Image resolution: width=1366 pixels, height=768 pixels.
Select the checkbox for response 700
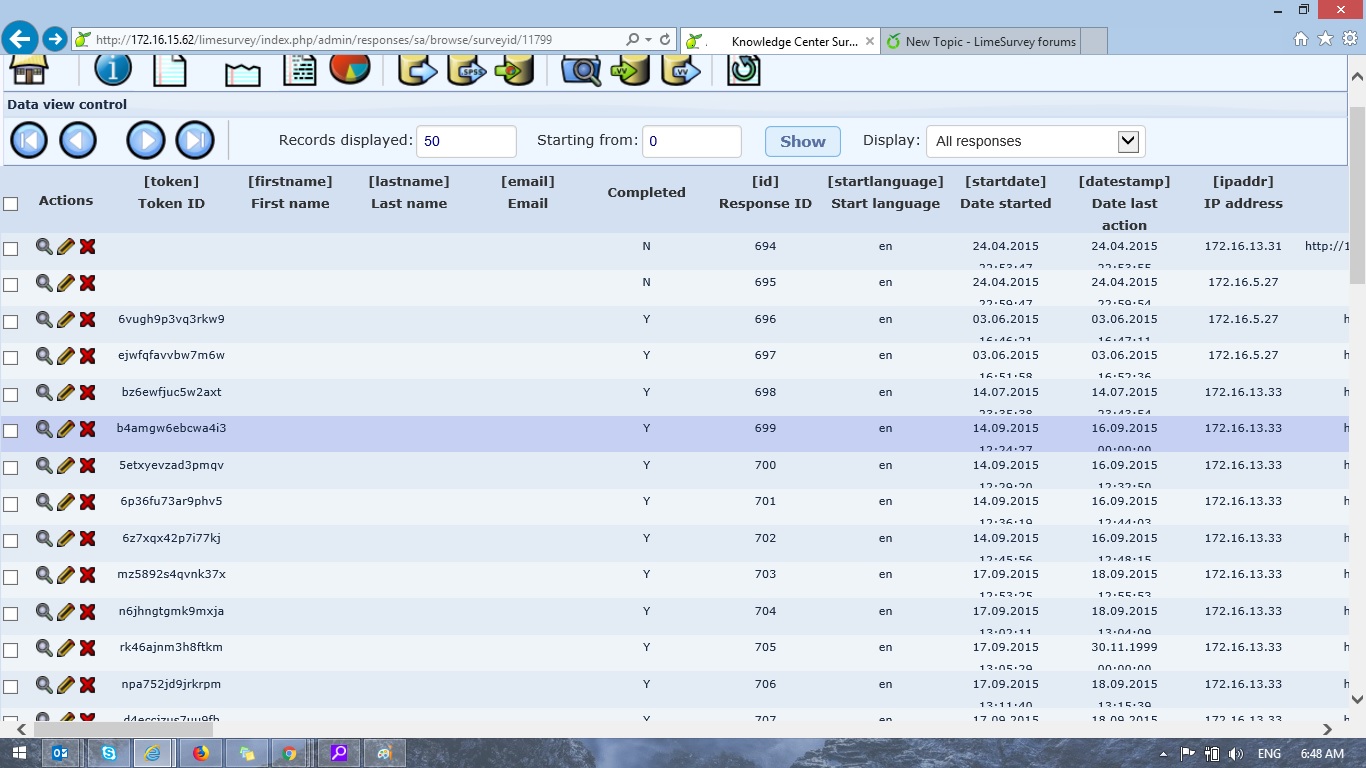[11, 468]
